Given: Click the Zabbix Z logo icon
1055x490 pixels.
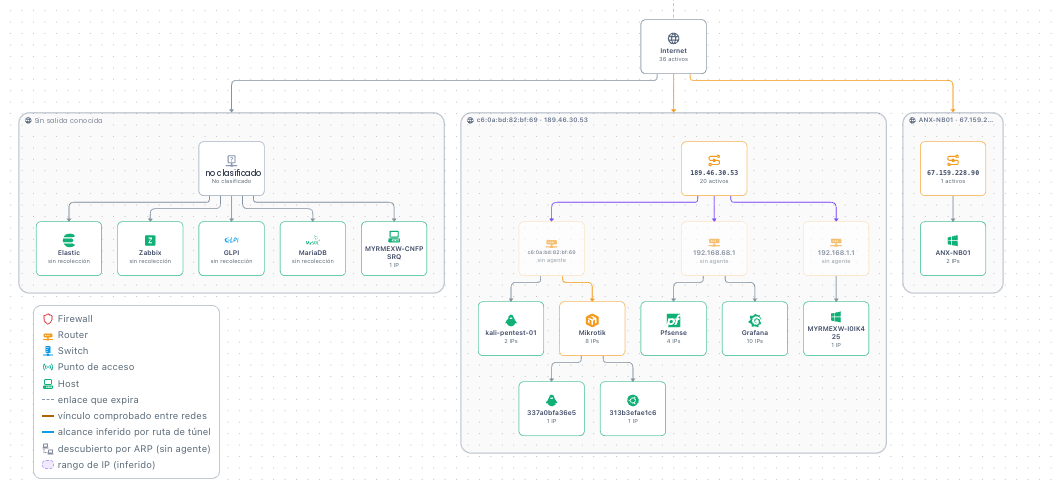Looking at the screenshot, I should pyautogui.click(x=150, y=240).
